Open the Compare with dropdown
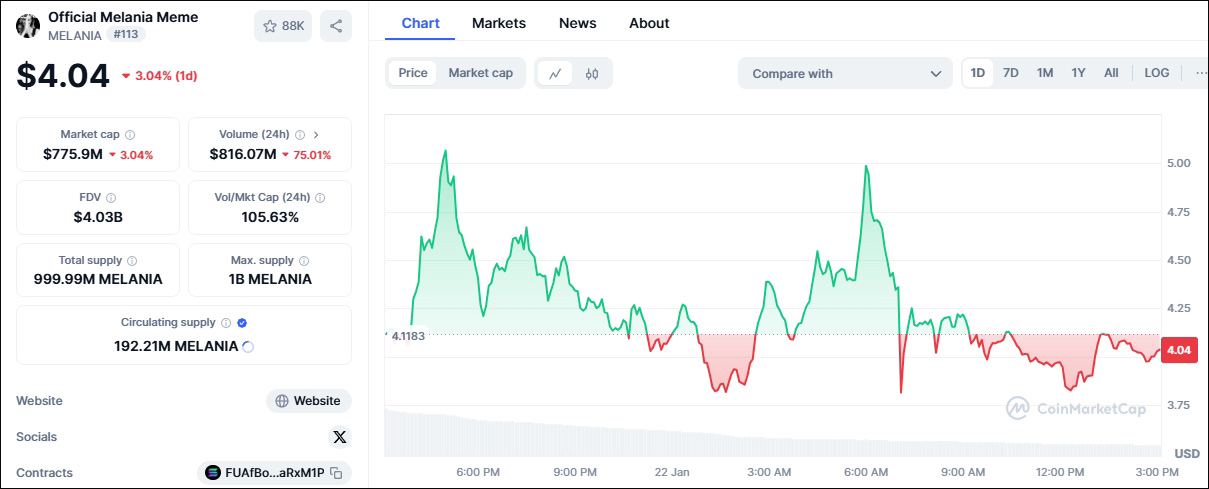Screen dimensions: 1209x489 (x=846, y=73)
